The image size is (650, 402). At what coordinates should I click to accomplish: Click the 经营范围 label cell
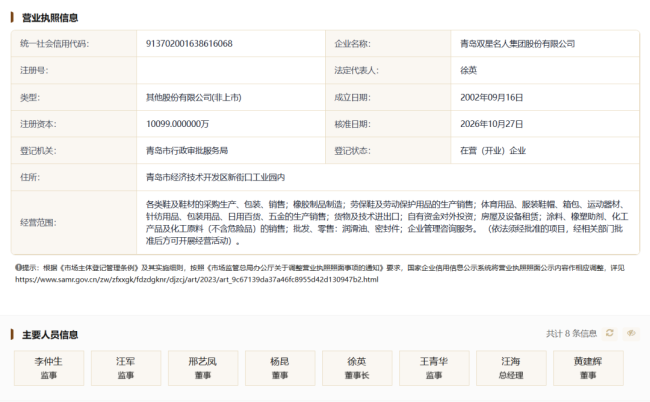(74, 223)
